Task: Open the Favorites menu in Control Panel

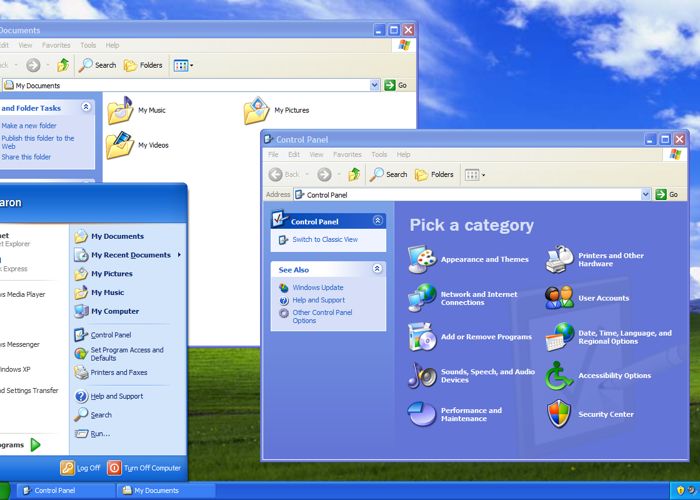Action: click(x=347, y=155)
